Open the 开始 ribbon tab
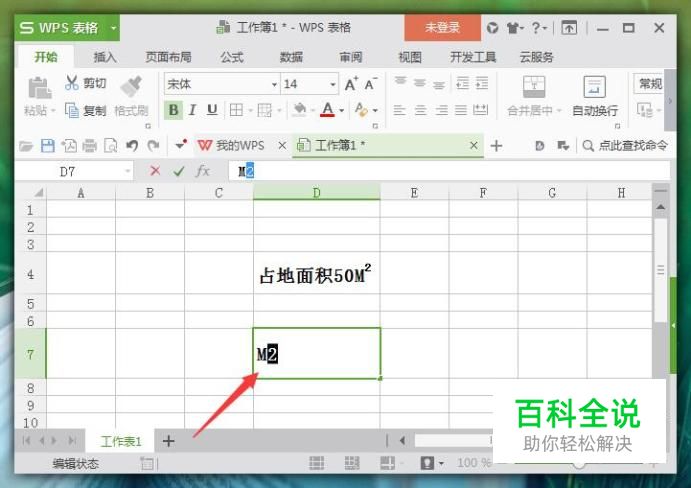Screen dimensions: 691x488 point(46,57)
